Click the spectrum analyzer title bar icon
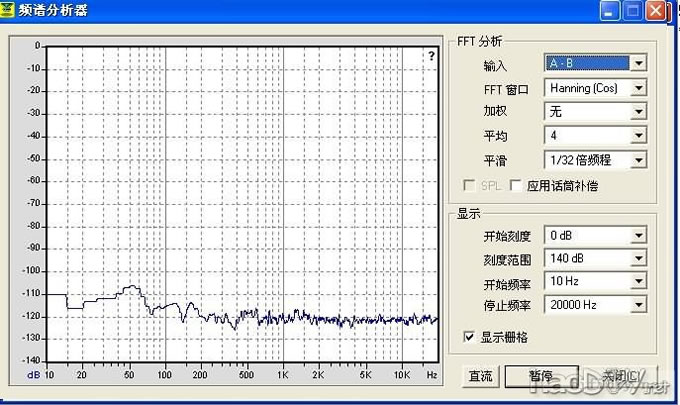680x405 pixels. [10, 11]
